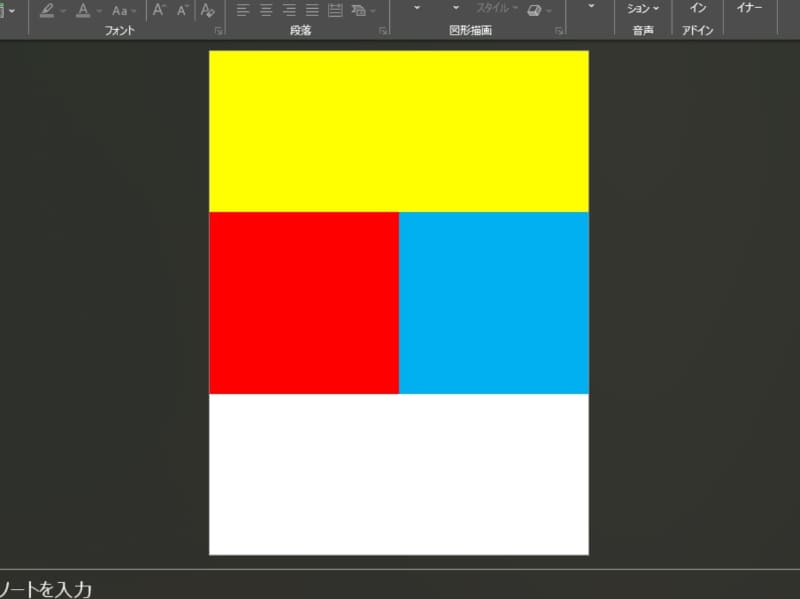Center align the text
The height and width of the screenshot is (599, 800).
(x=266, y=10)
